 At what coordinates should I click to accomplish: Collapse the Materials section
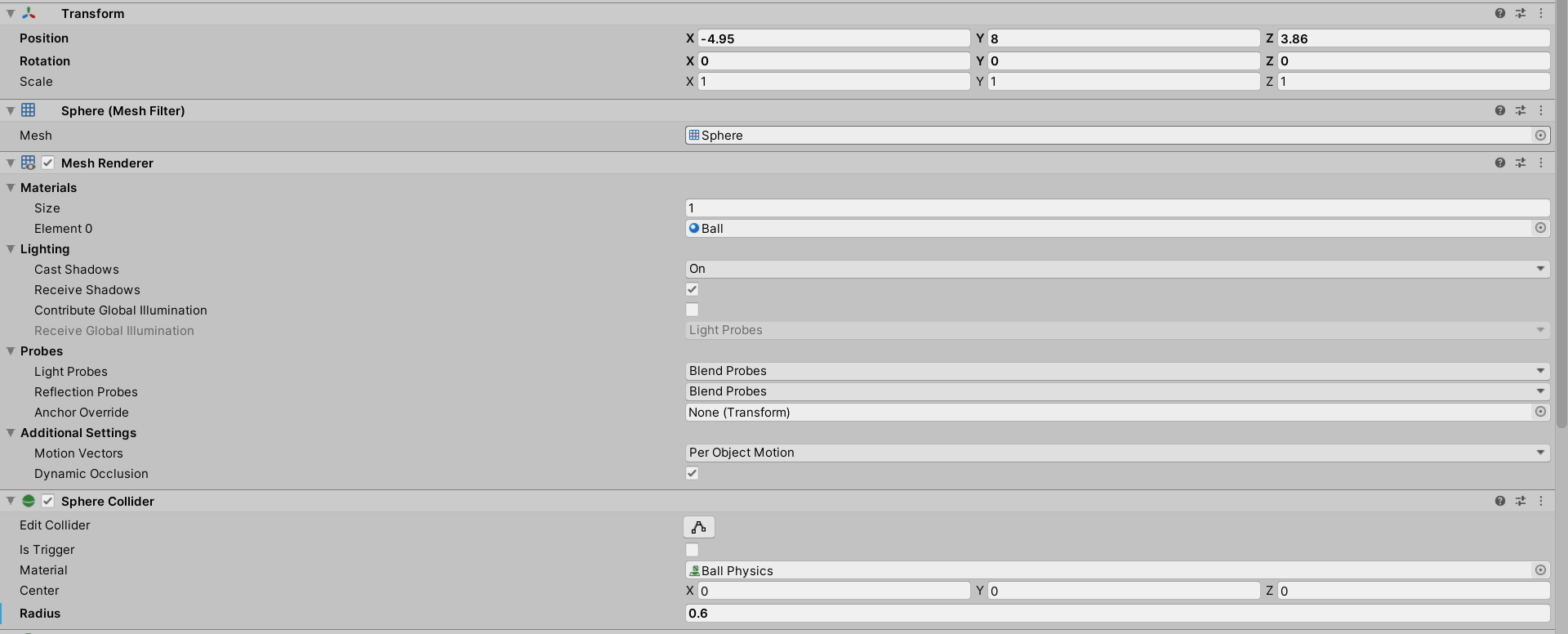11,188
